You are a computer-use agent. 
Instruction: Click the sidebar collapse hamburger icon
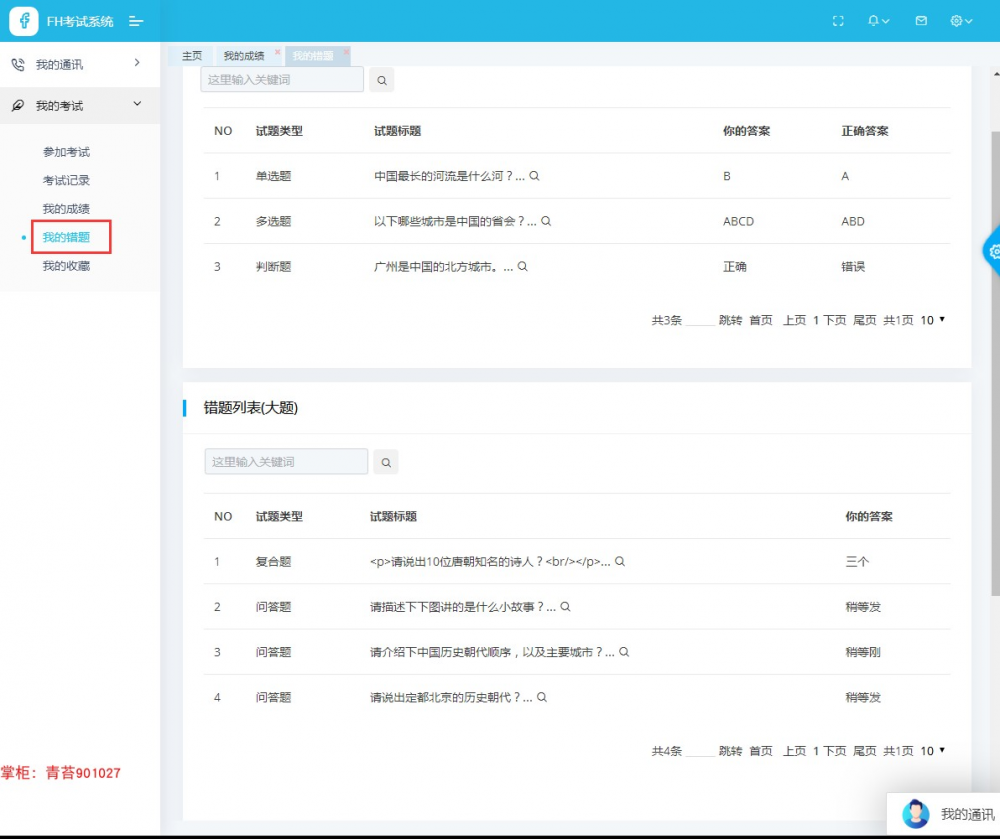pos(137,21)
